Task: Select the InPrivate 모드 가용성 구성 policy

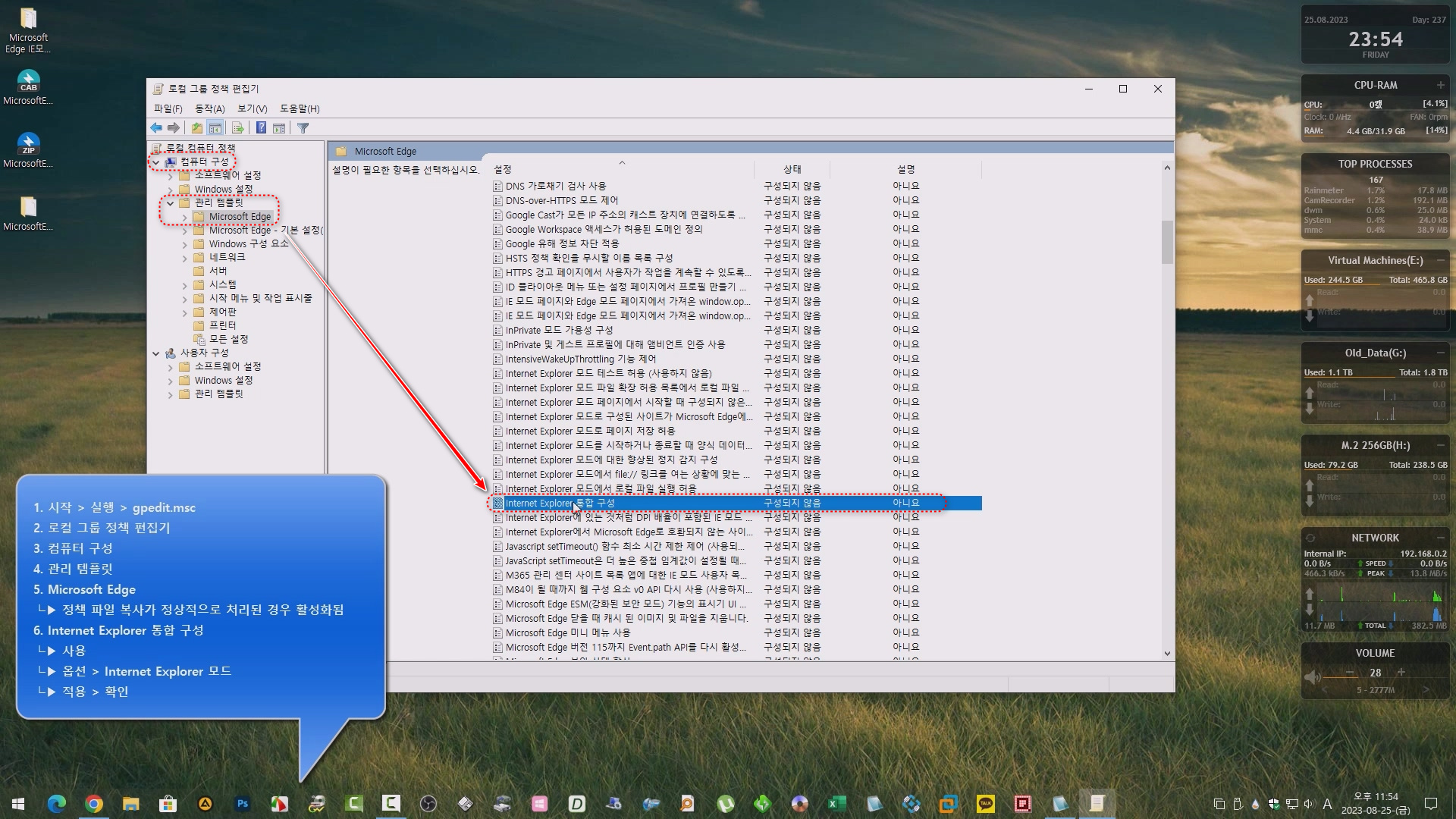Action: (559, 331)
